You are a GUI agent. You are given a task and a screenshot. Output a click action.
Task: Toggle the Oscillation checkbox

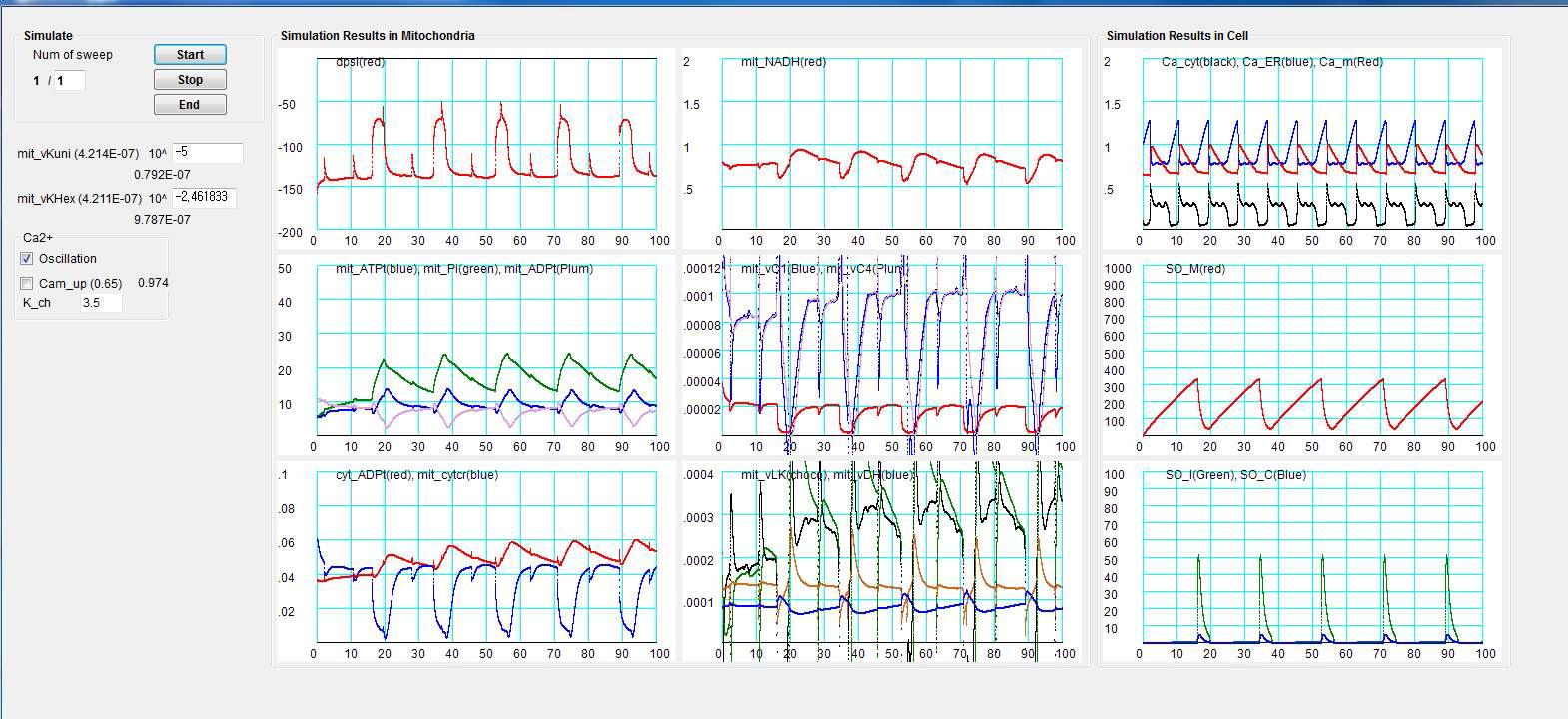coord(27,259)
